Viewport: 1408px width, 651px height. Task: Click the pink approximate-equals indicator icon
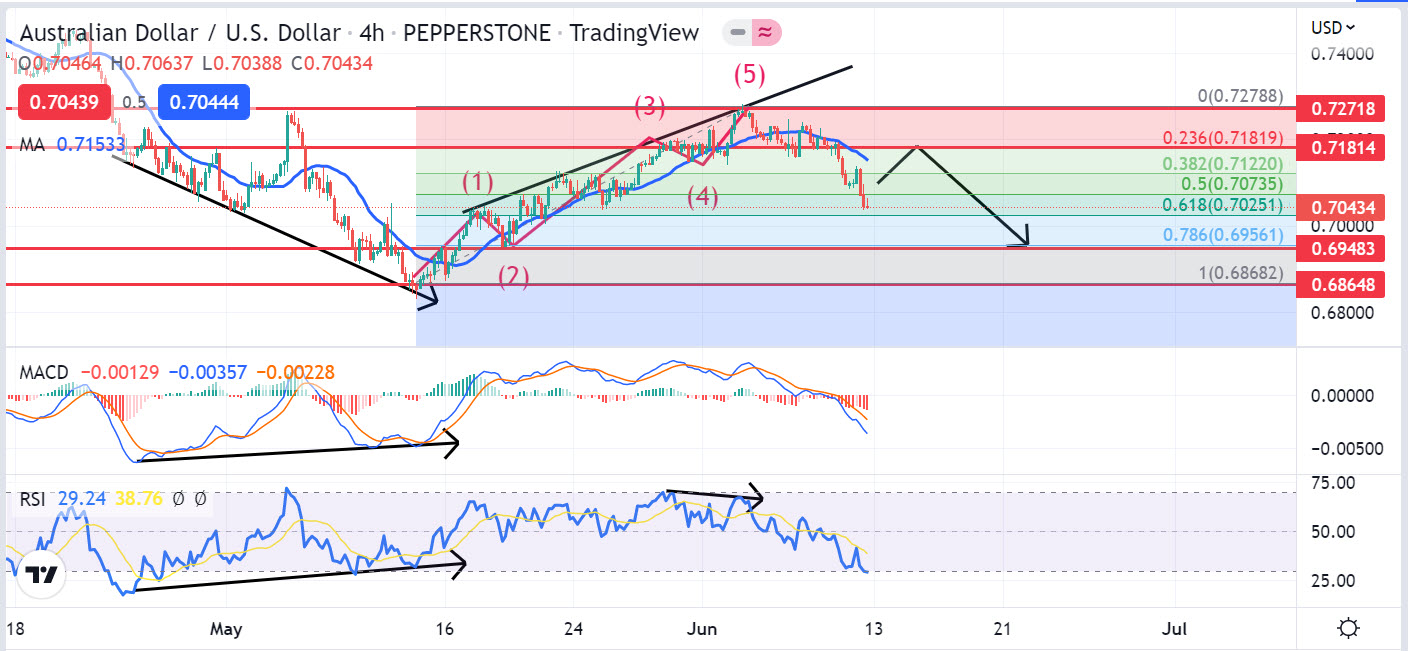tap(766, 33)
